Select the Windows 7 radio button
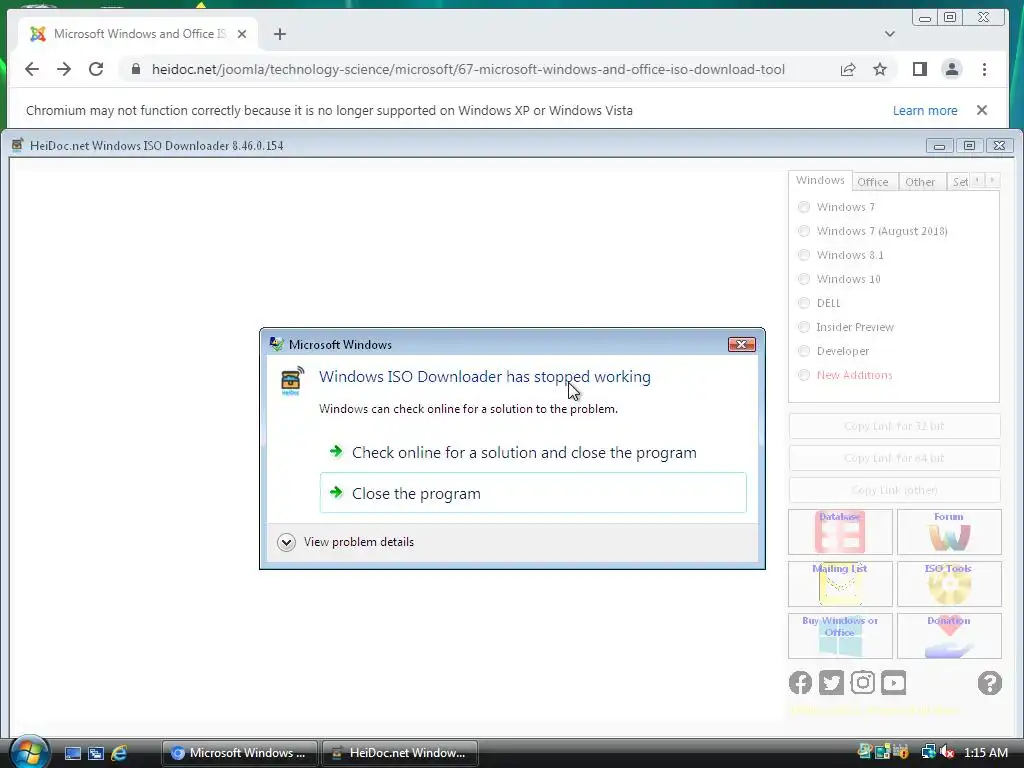Image resolution: width=1024 pixels, height=768 pixels. click(804, 207)
